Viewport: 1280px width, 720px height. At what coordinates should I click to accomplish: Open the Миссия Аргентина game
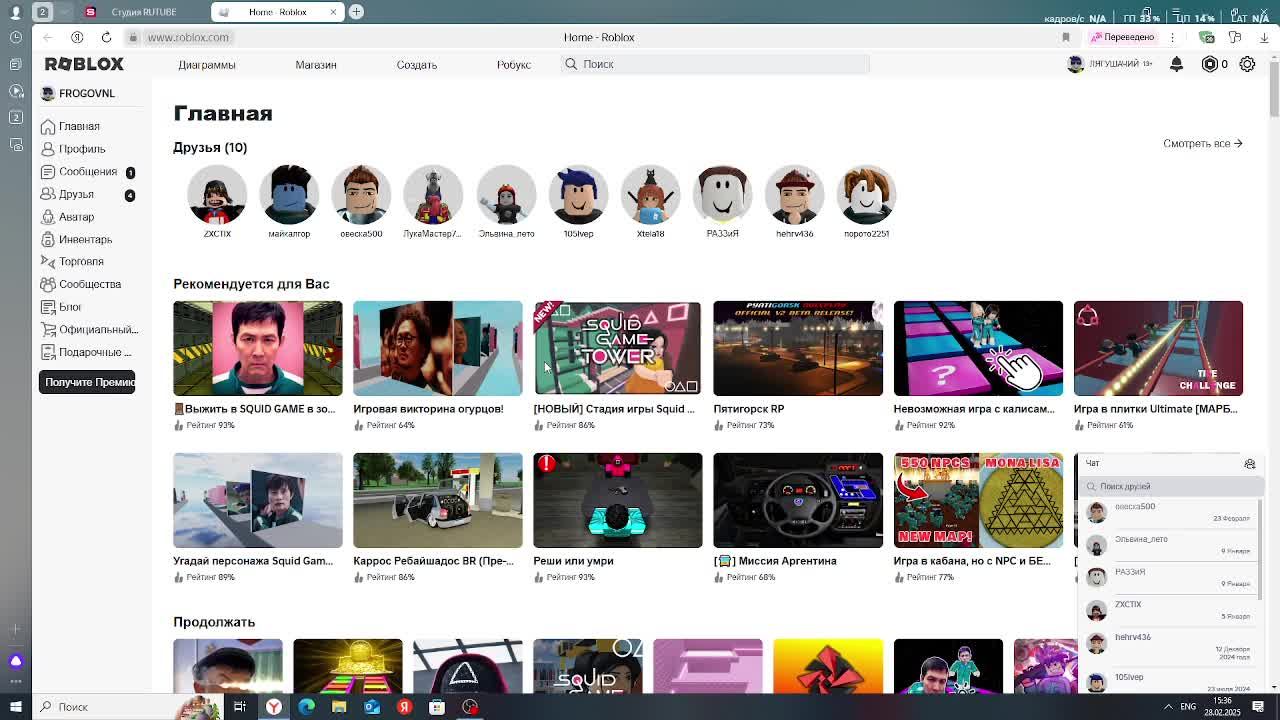coord(798,500)
